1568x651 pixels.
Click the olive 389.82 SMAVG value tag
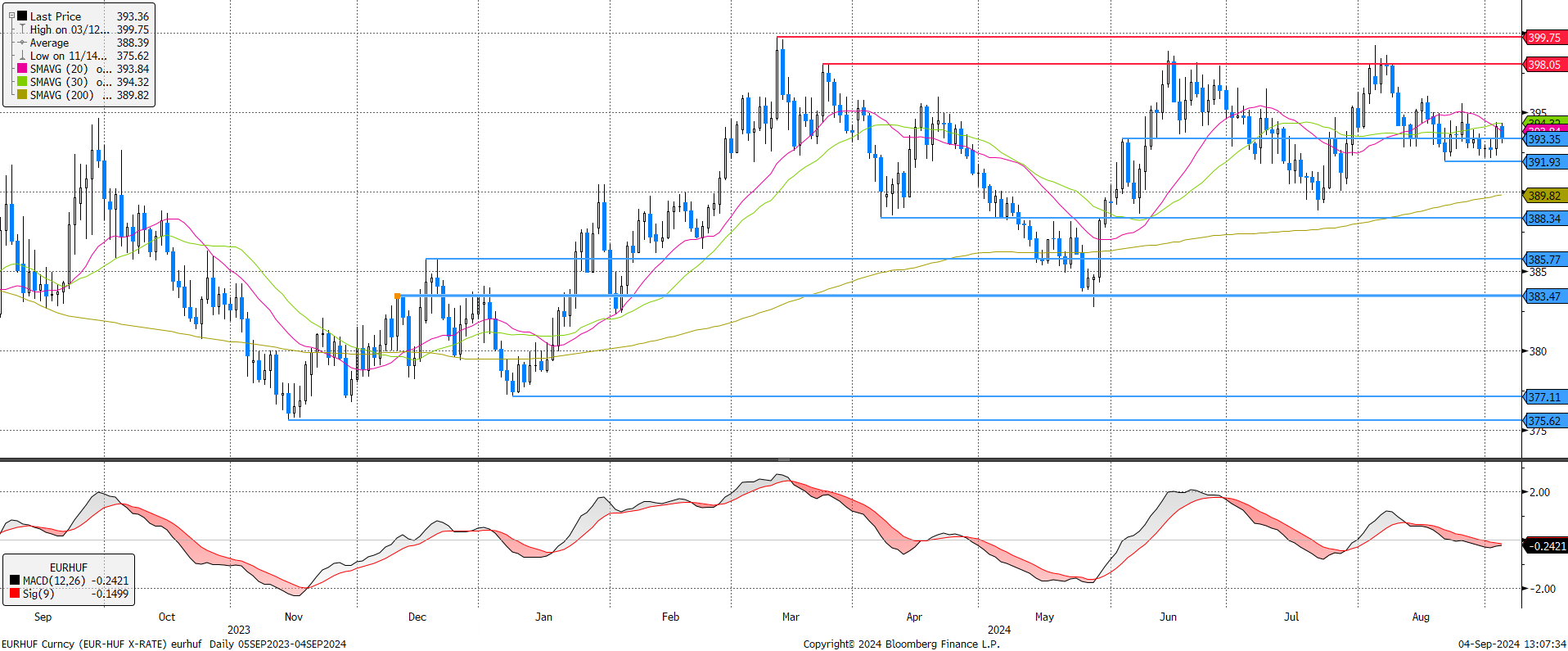tap(1544, 196)
